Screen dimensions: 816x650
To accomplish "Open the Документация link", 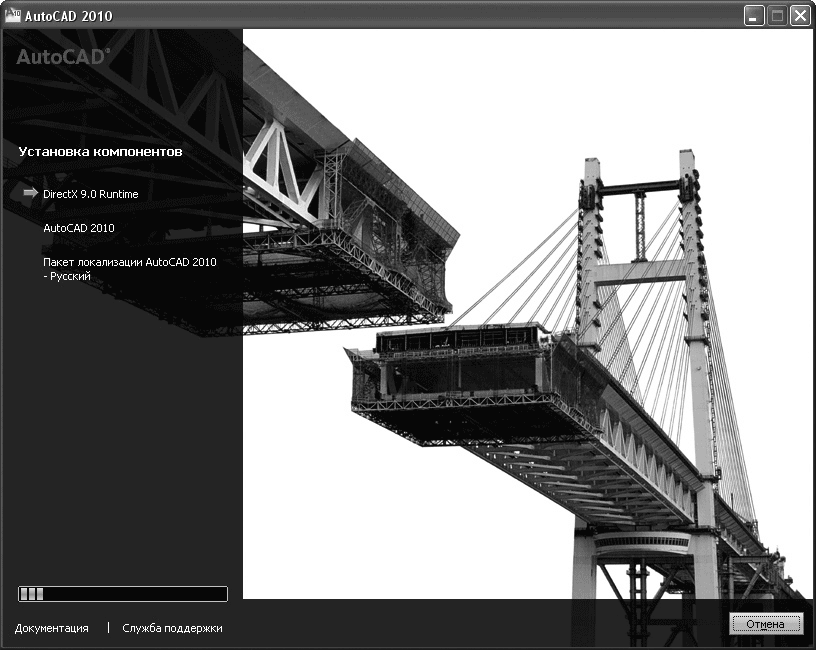I will (x=52, y=628).
